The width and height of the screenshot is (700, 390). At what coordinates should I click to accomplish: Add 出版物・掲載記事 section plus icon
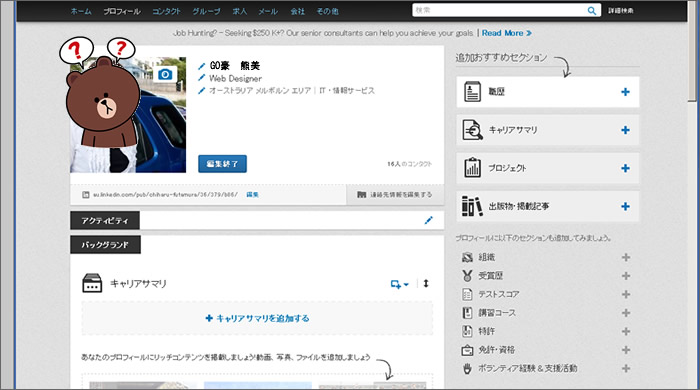point(625,207)
